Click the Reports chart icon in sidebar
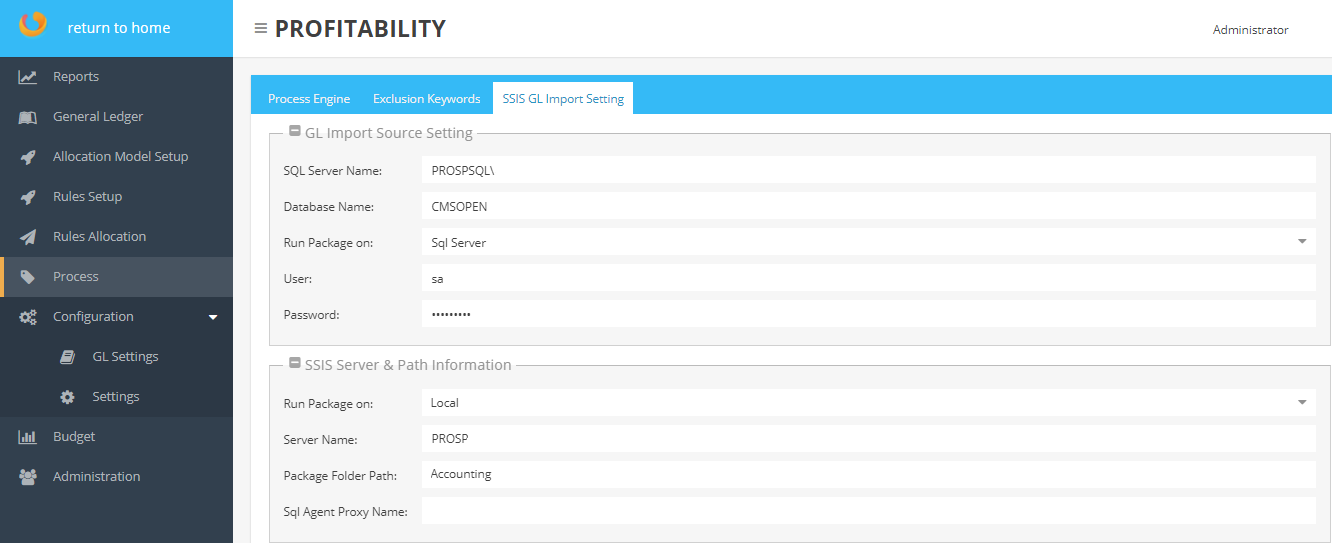Screen dimensions: 1332x543 (28, 77)
